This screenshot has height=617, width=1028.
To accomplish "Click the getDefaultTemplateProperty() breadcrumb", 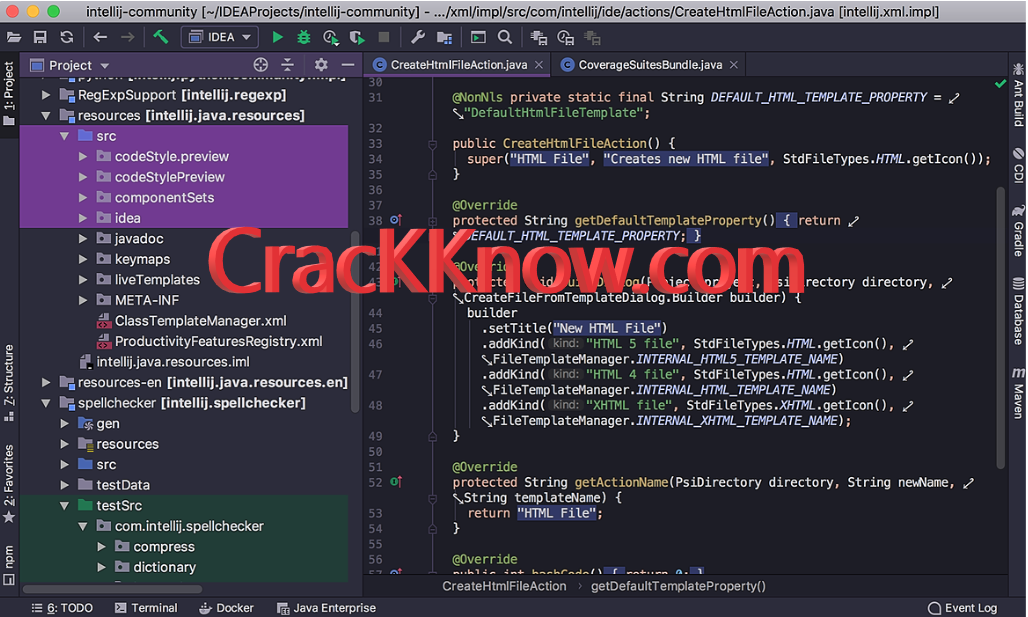I will 678,586.
